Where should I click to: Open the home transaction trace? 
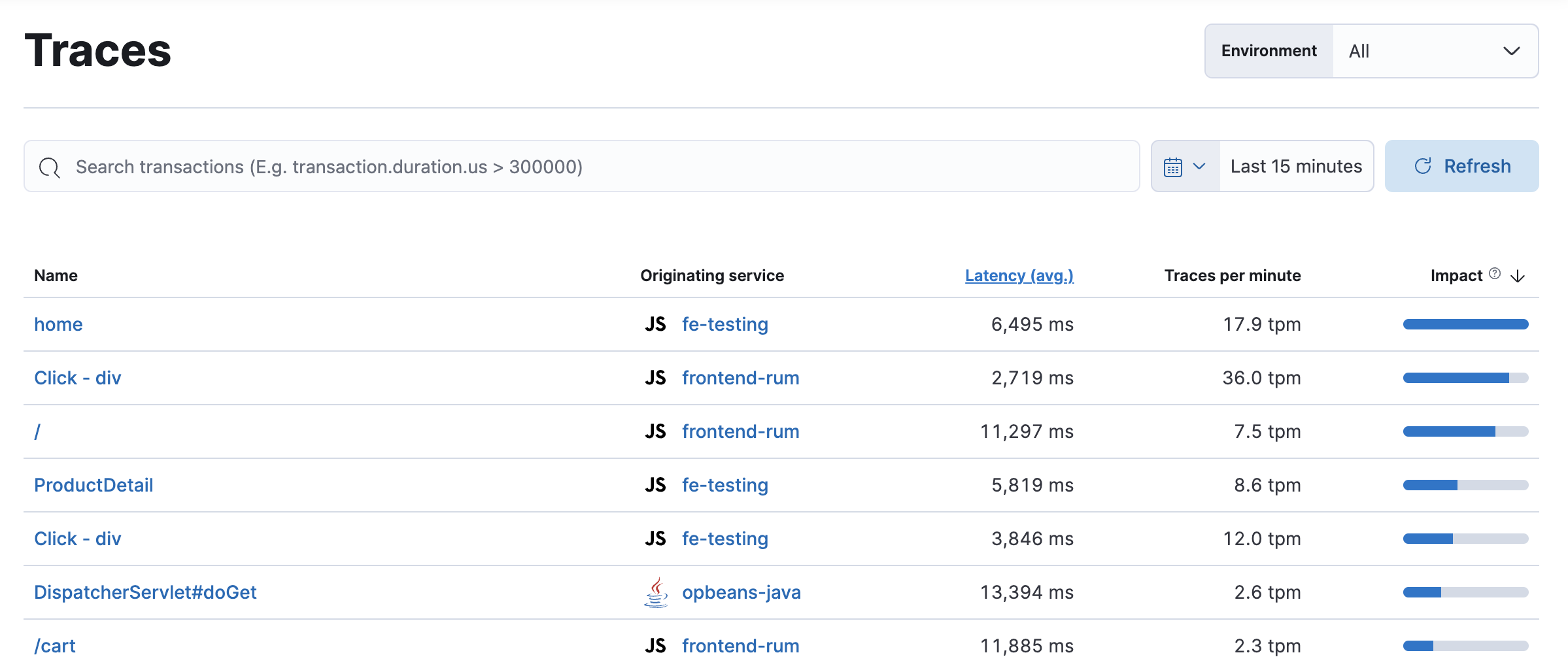pyautogui.click(x=58, y=324)
